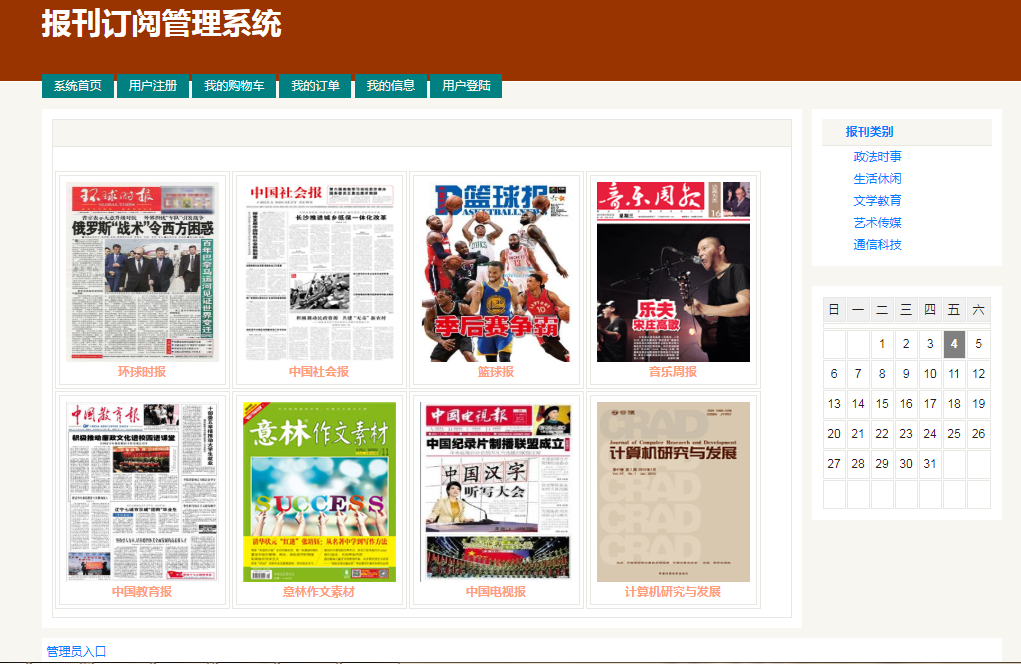Viewport: 1021px width, 664px height.
Task: Choose calendar day 23
Action: [x=906, y=434]
